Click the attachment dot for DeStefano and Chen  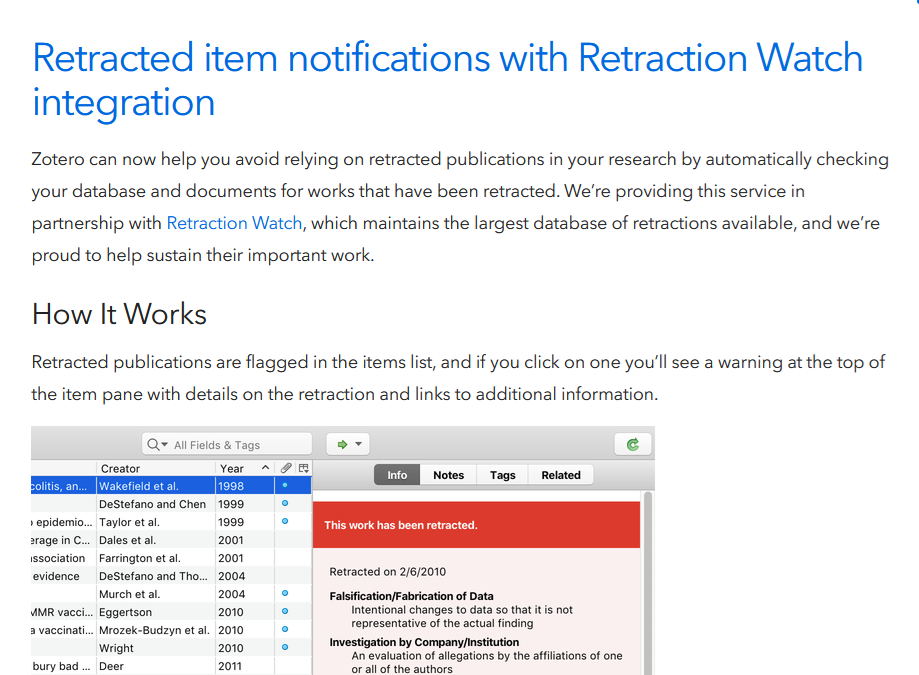coord(285,503)
